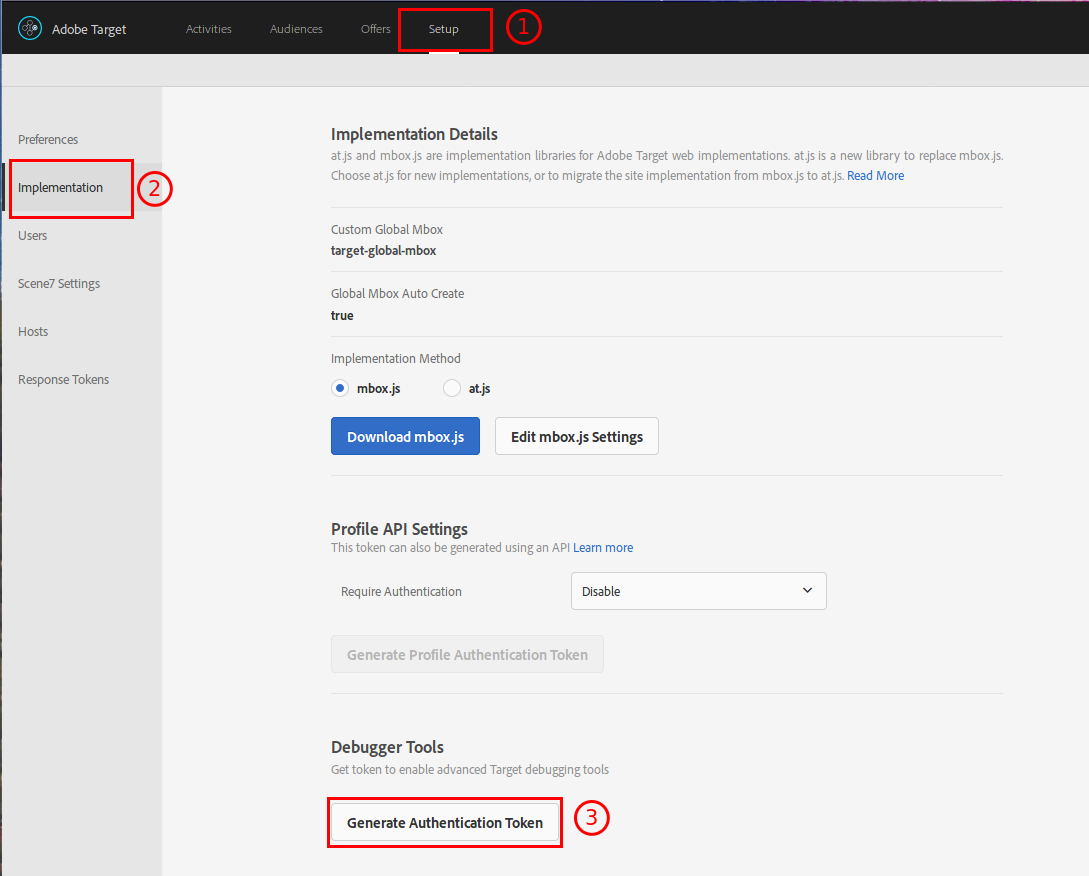Click the Adobe Target title text
Viewport: 1089px width, 876px height.
pyautogui.click(x=89, y=29)
